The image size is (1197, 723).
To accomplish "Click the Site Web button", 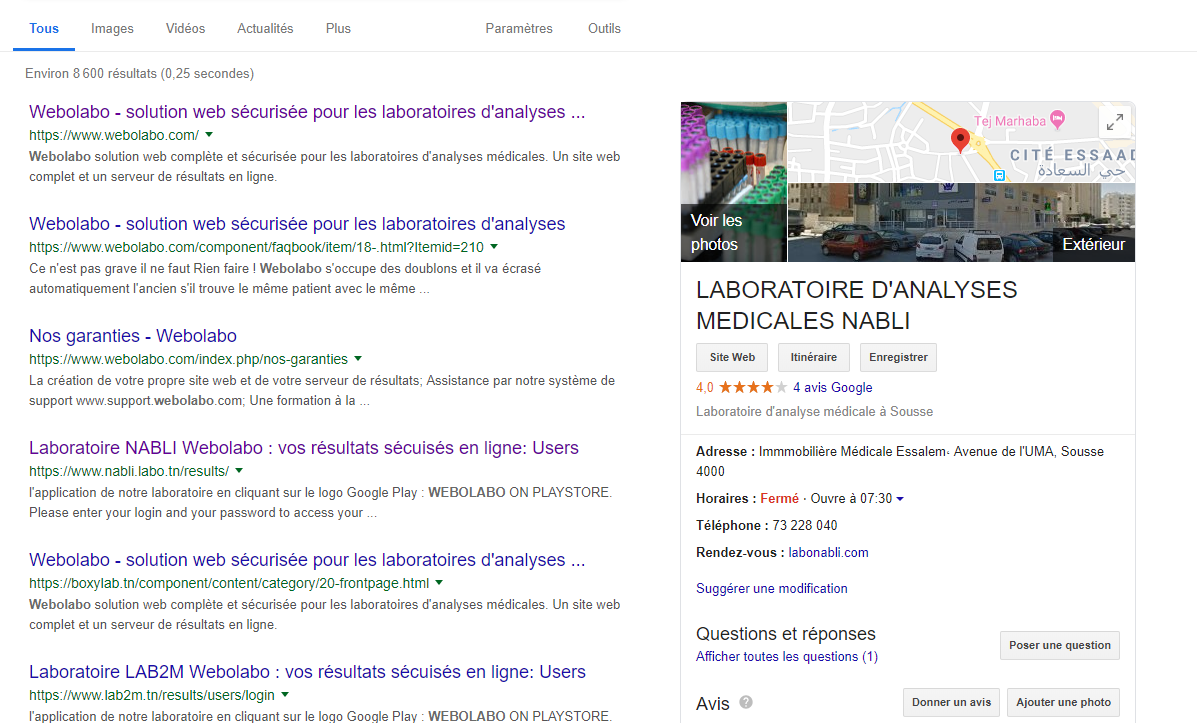I will 732,357.
